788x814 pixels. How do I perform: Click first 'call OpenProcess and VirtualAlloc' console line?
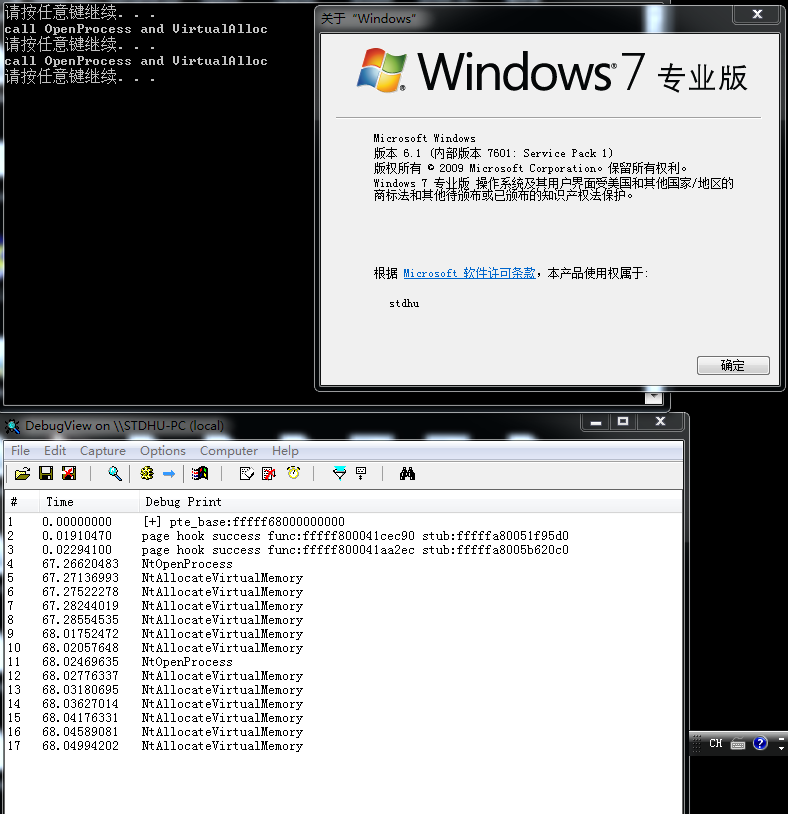pyautogui.click(x=136, y=29)
